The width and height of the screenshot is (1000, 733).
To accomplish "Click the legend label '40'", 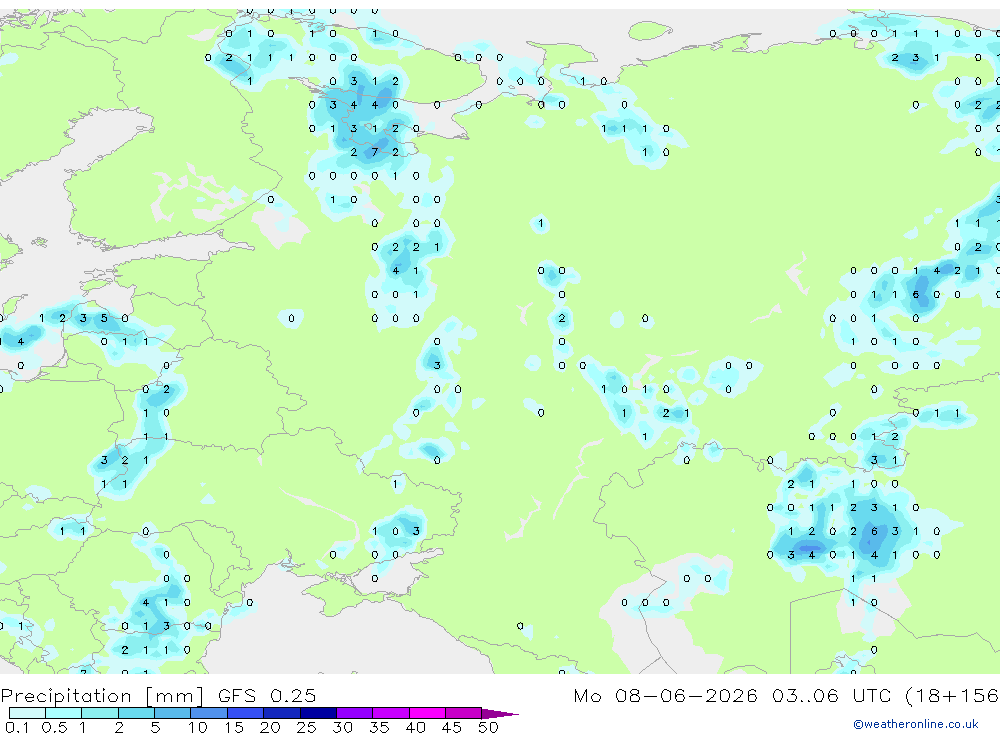I will [415, 727].
